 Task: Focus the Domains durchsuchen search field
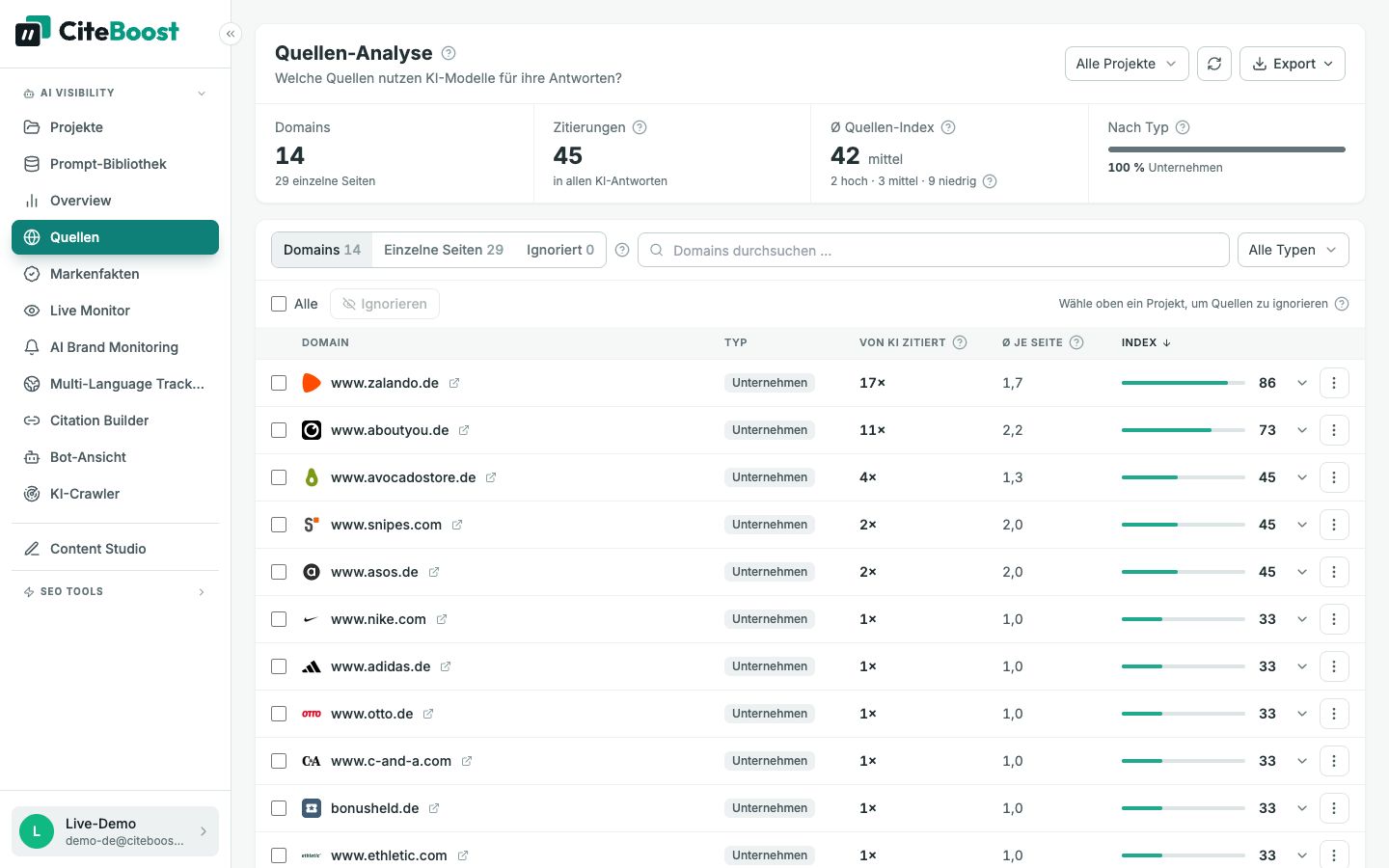pos(934,250)
